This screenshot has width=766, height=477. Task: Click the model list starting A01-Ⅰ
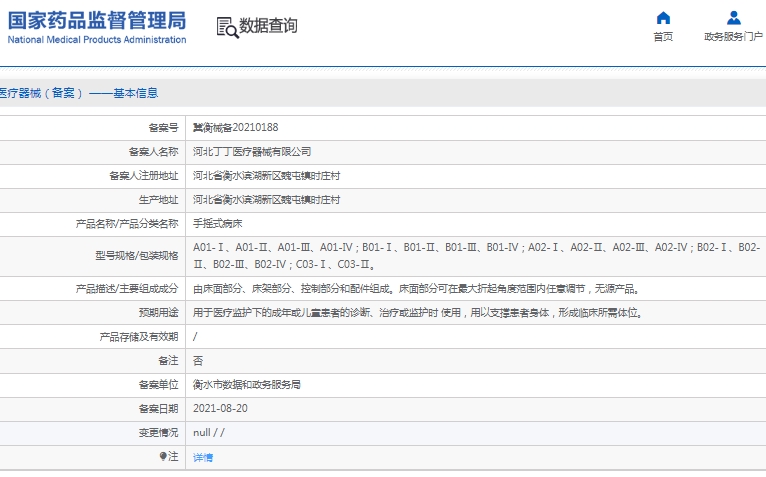[x=476, y=256]
